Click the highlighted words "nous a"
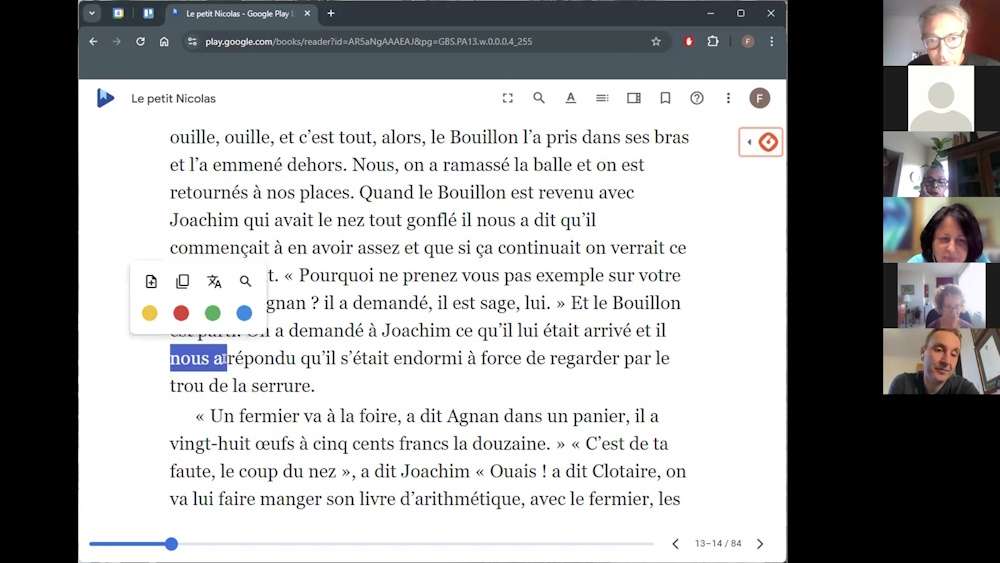This screenshot has height=563, width=1000. [x=198, y=358]
